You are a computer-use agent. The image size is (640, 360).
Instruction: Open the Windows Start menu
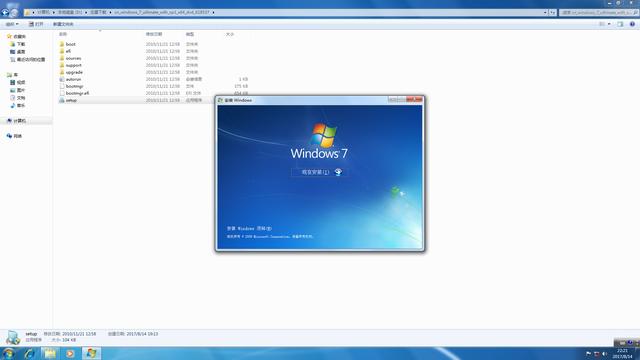(x=9, y=353)
